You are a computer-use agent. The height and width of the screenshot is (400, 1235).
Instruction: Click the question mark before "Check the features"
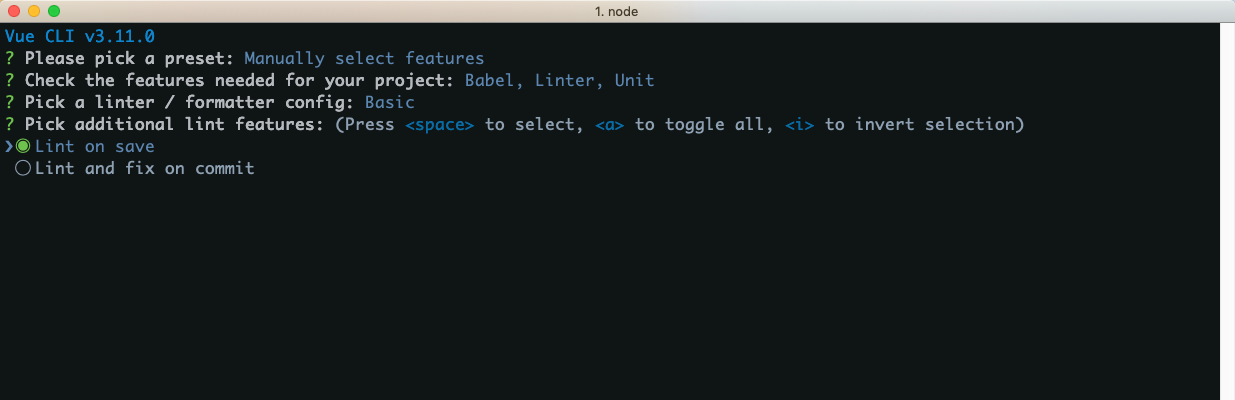[9, 80]
